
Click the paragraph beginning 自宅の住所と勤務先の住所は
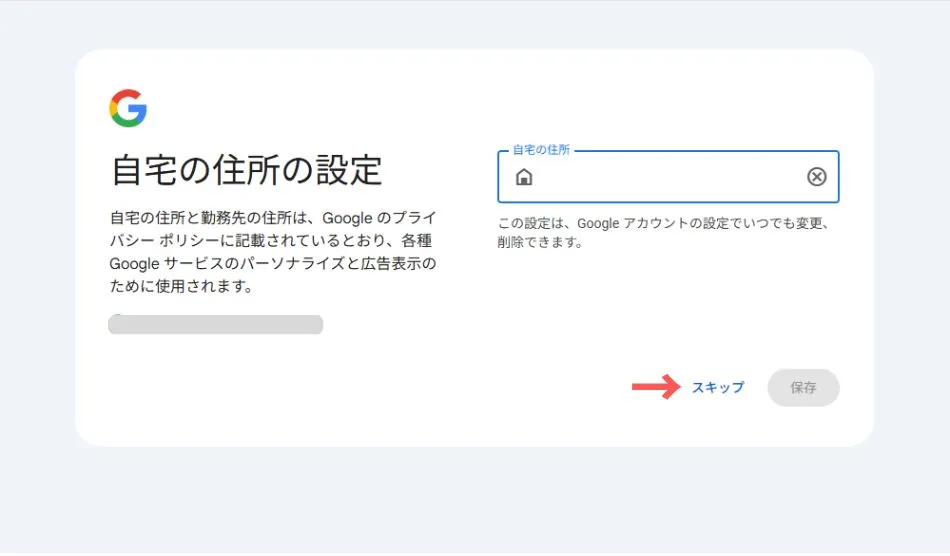tap(273, 252)
